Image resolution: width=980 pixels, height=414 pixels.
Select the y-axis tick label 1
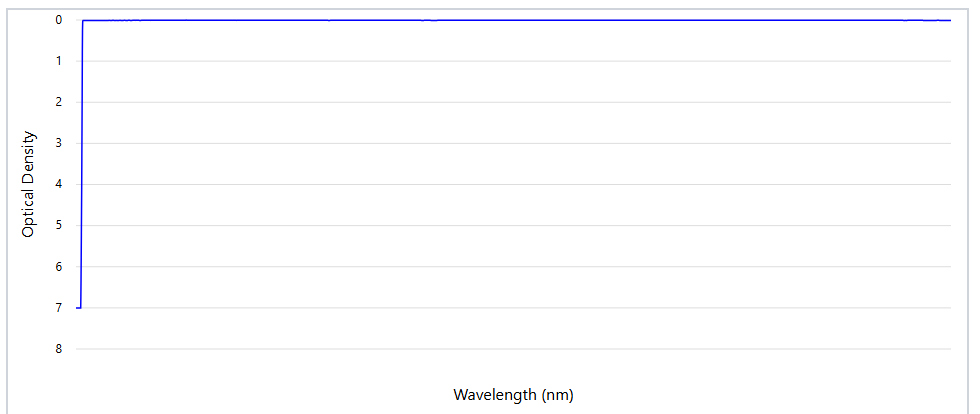point(59,61)
